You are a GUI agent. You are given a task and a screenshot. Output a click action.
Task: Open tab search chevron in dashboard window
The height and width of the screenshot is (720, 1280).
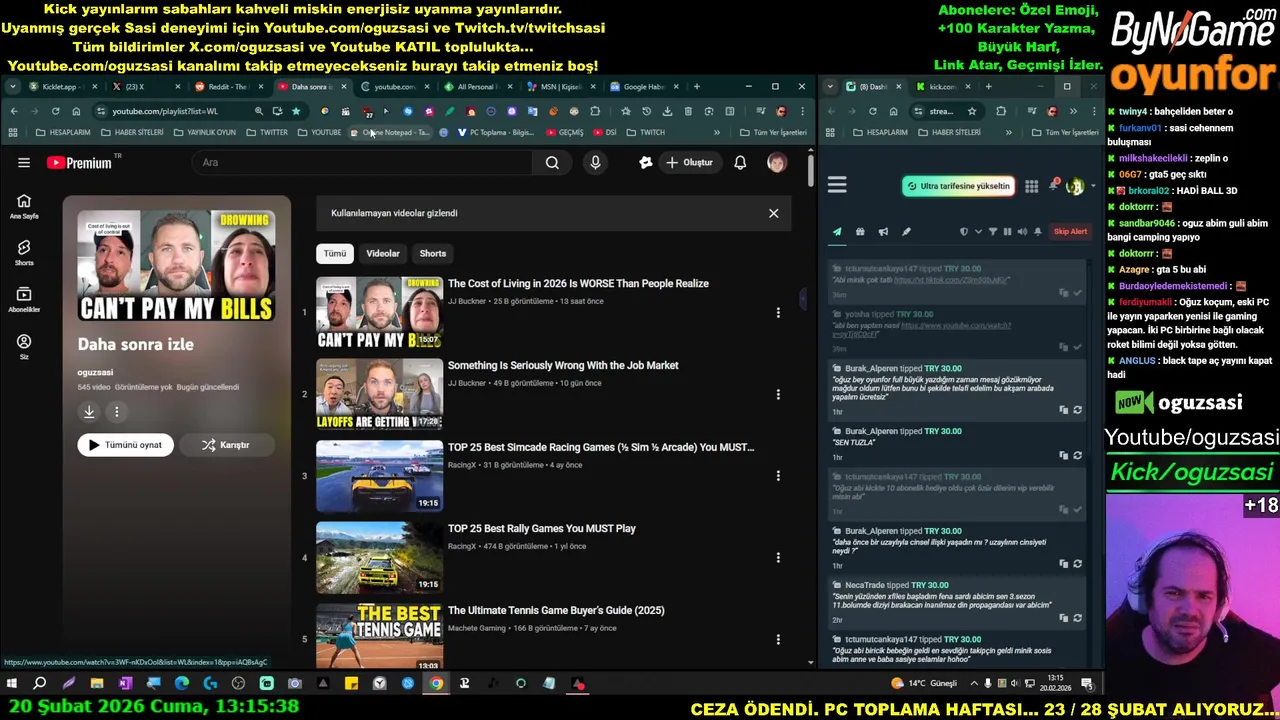coord(830,87)
